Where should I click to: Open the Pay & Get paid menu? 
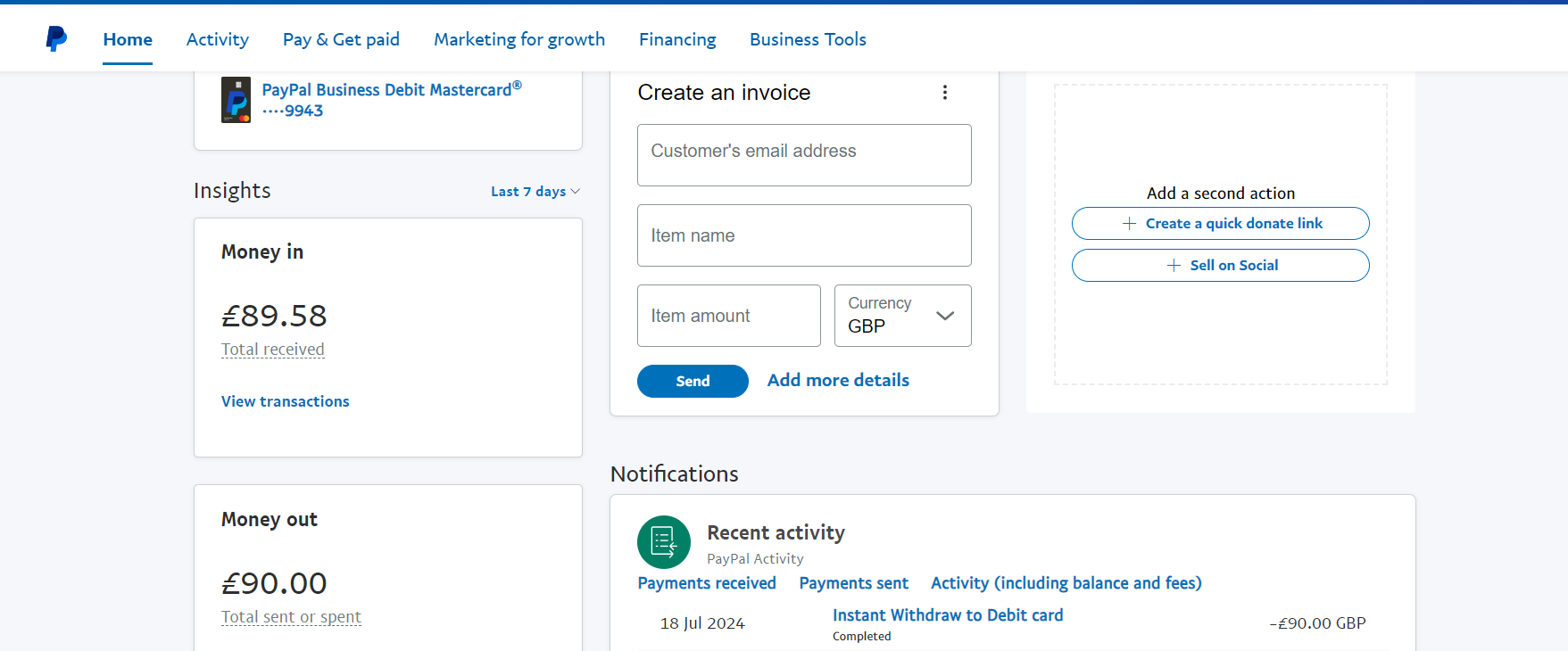pyautogui.click(x=341, y=39)
